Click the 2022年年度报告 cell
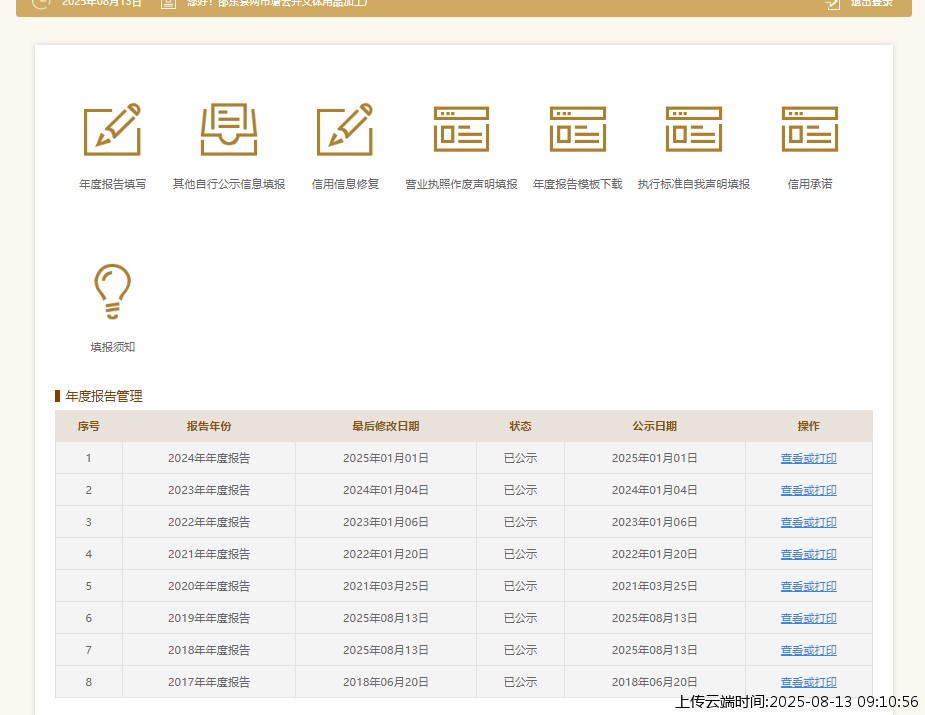 (209, 522)
